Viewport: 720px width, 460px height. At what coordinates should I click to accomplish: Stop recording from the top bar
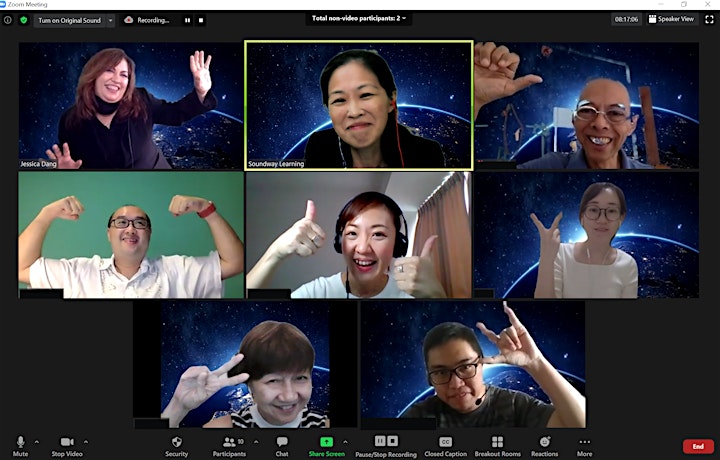point(201,20)
